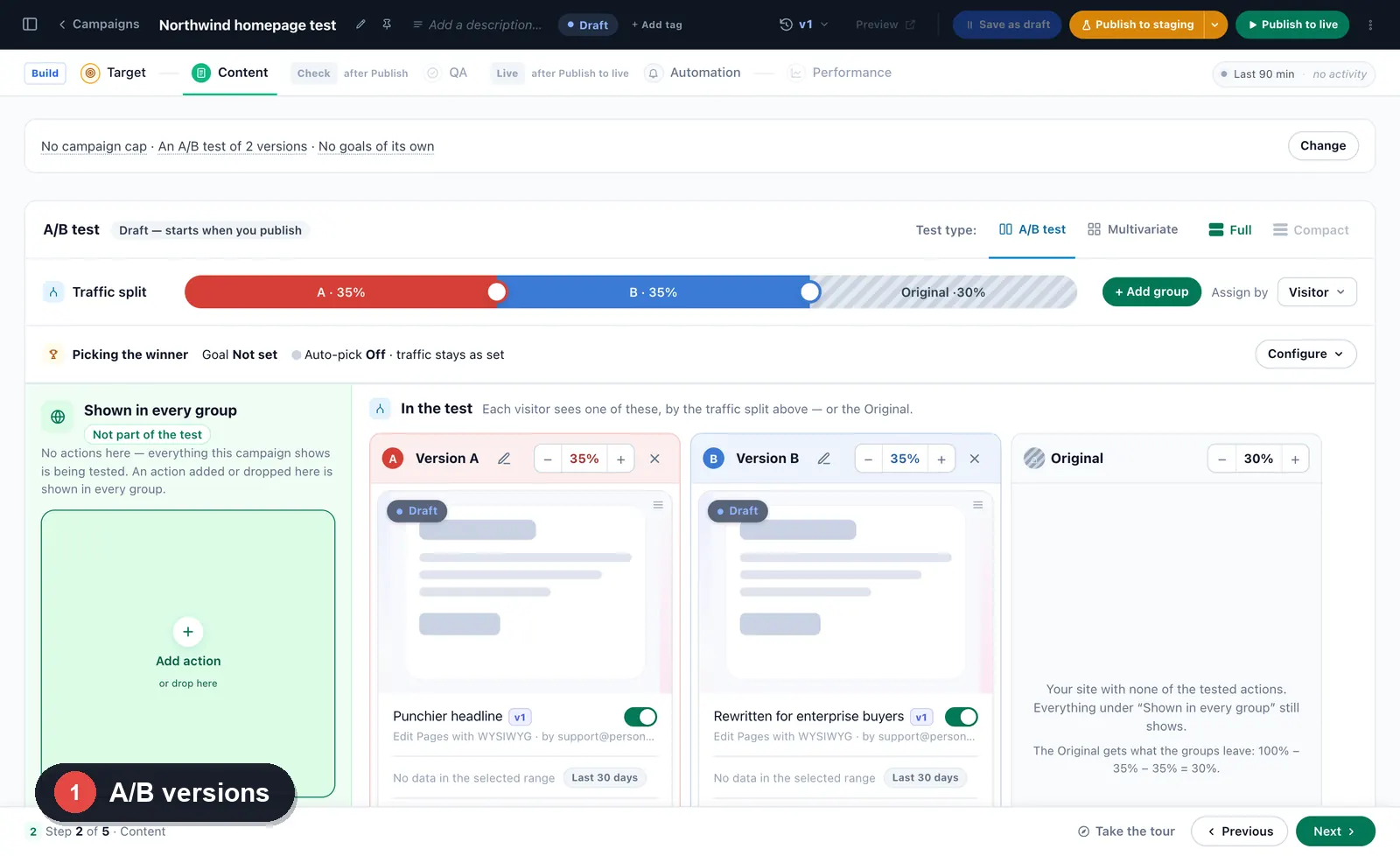Increase Version B percentage with plus

coord(941,459)
